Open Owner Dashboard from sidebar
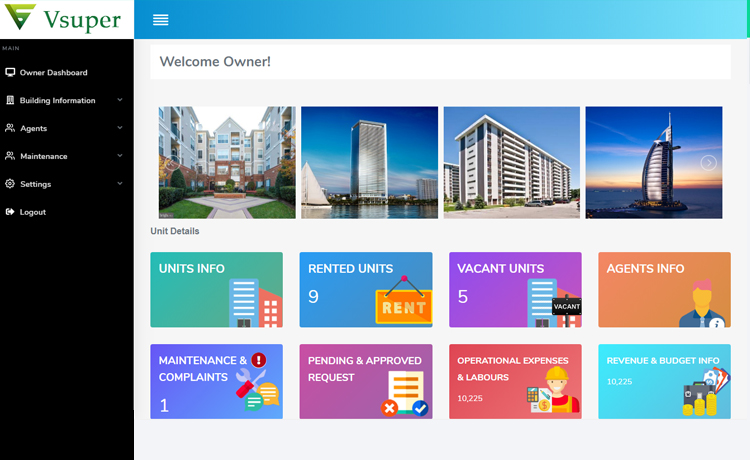This screenshot has height=460, width=750. pyautogui.click(x=53, y=73)
